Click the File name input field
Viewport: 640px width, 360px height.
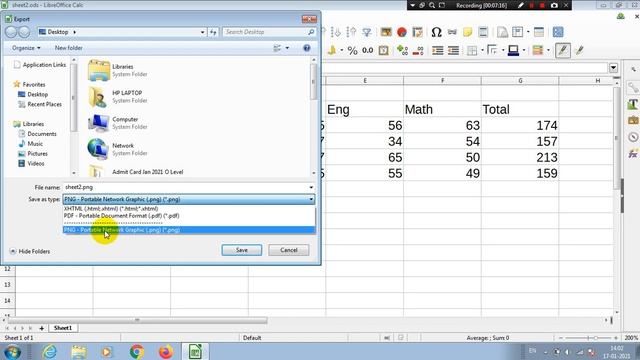(186, 187)
